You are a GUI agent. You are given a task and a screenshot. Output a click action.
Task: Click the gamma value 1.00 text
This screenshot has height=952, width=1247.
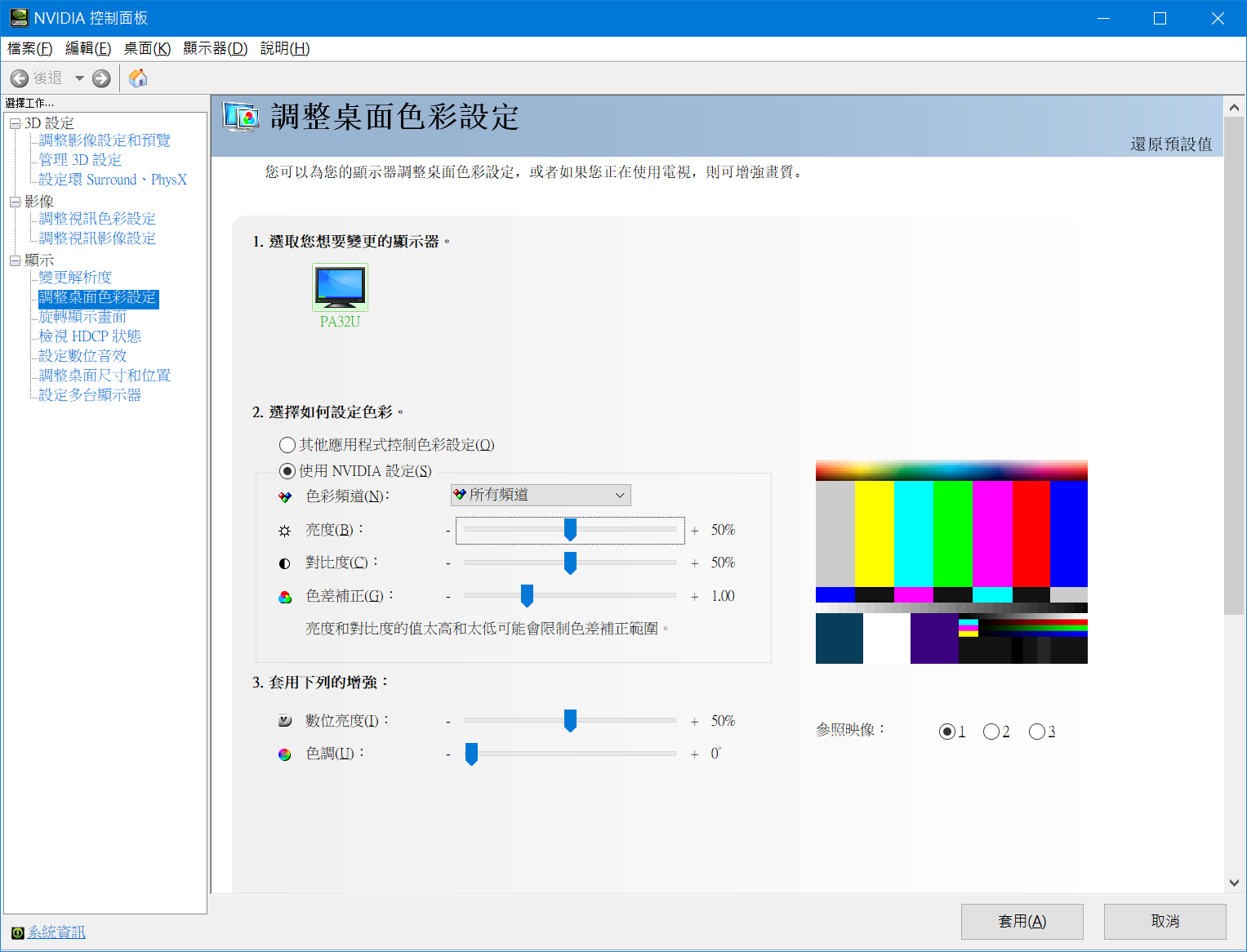pyautogui.click(x=723, y=596)
